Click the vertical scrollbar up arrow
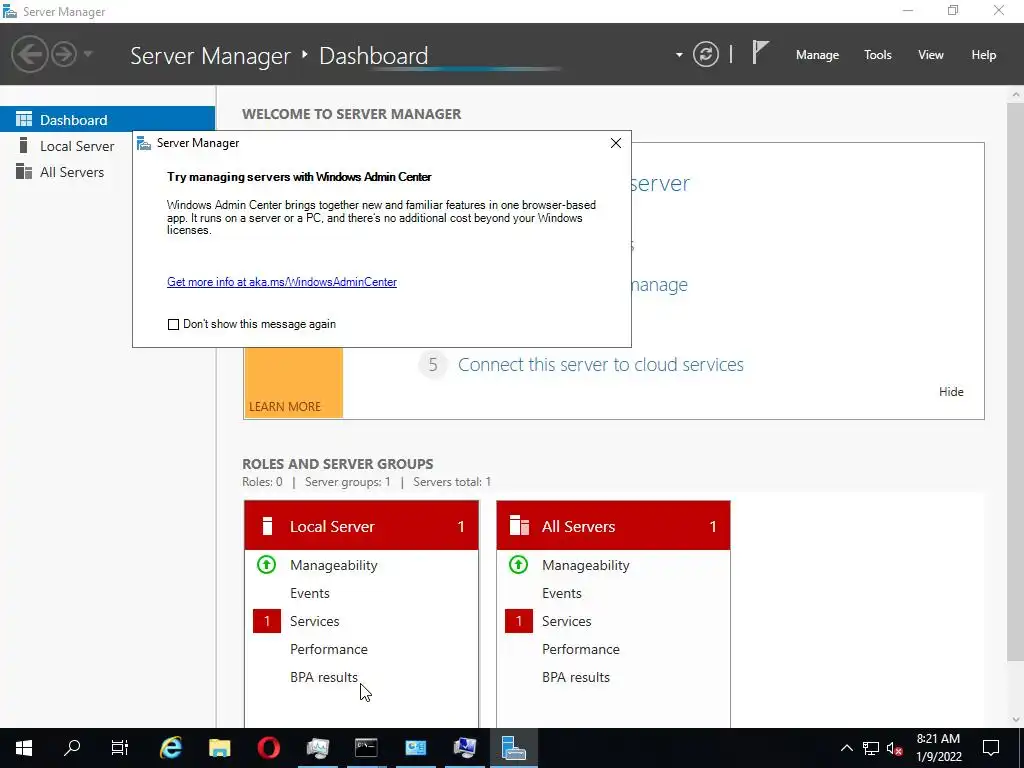The width and height of the screenshot is (1024, 768). tap(1016, 95)
